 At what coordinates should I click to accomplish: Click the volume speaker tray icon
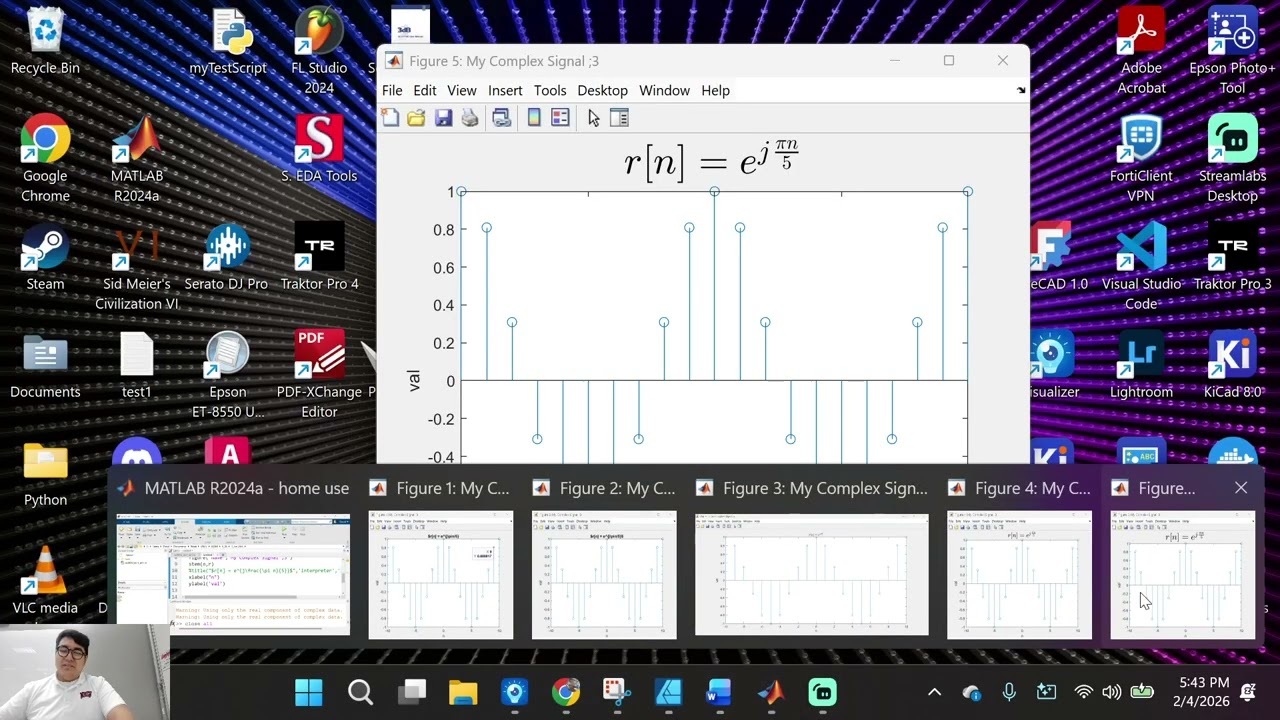(1111, 692)
